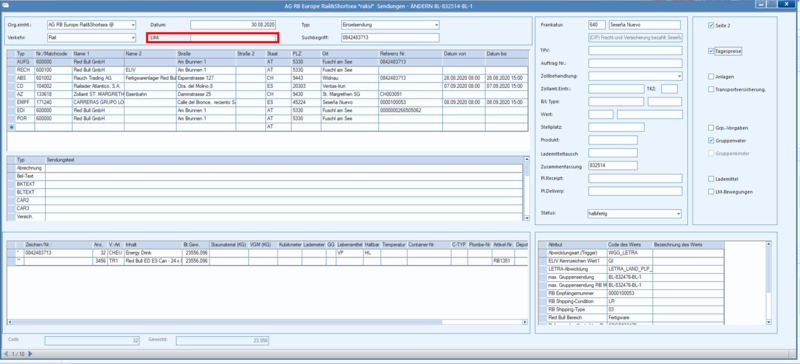
Task: Go to previous record with the 1/10 back arrow
Action: [6, 353]
